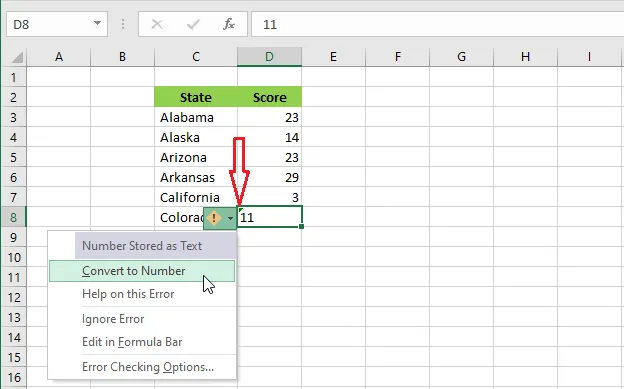This screenshot has width=624, height=389.
Task: Select column F header
Action: pyautogui.click(x=398, y=57)
